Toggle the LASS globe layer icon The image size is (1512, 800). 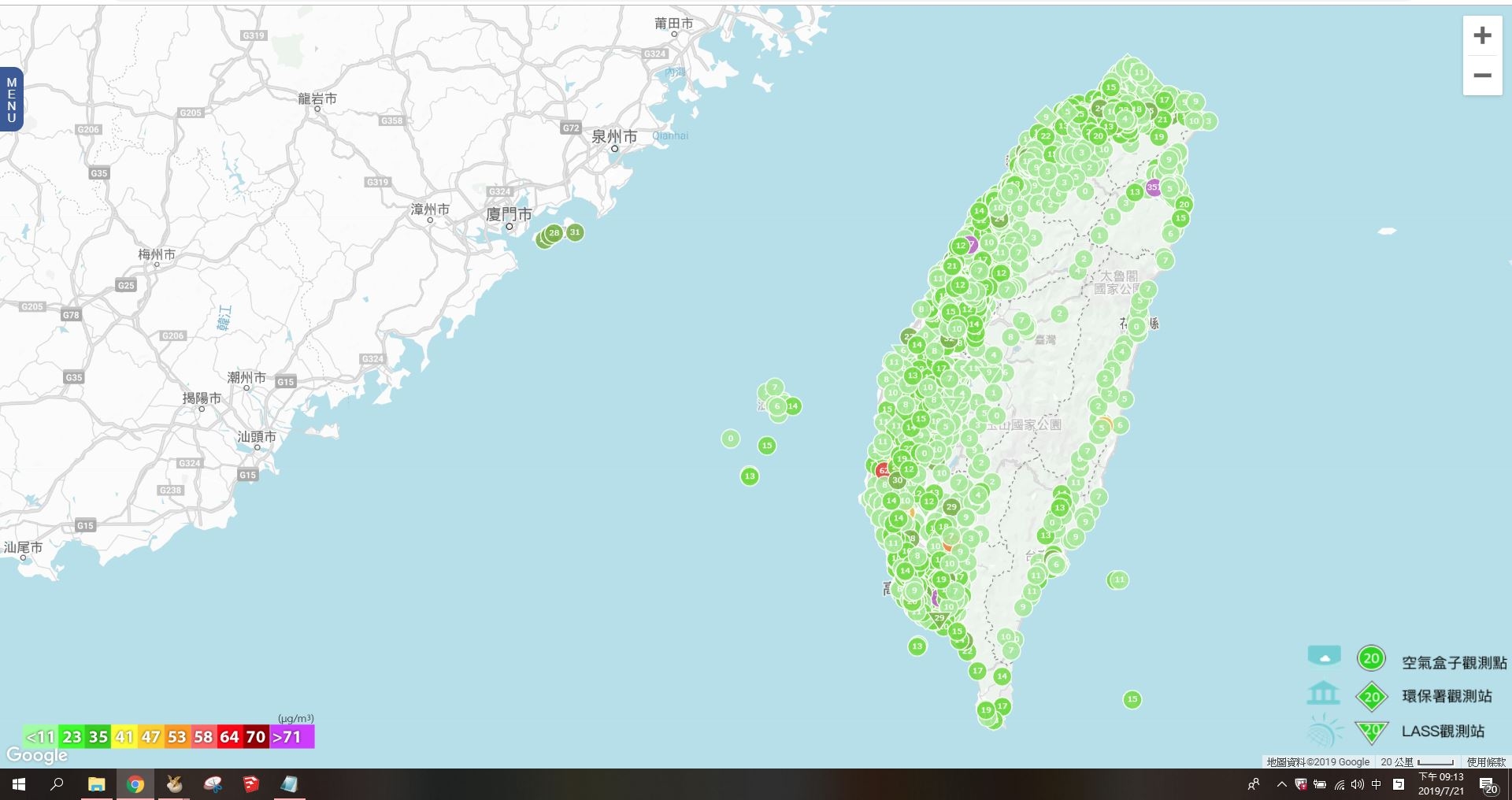(1324, 731)
